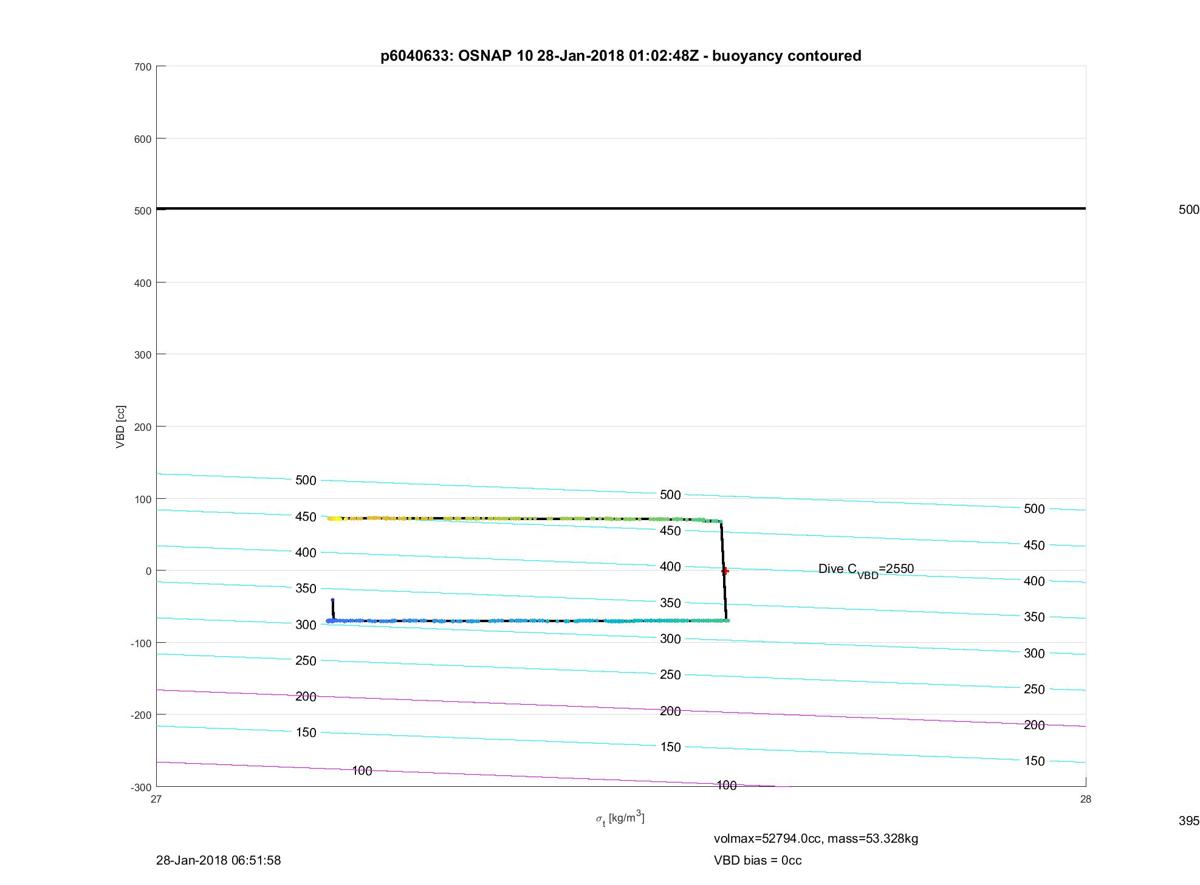Click the y-axis tick label '-200'

139,715
